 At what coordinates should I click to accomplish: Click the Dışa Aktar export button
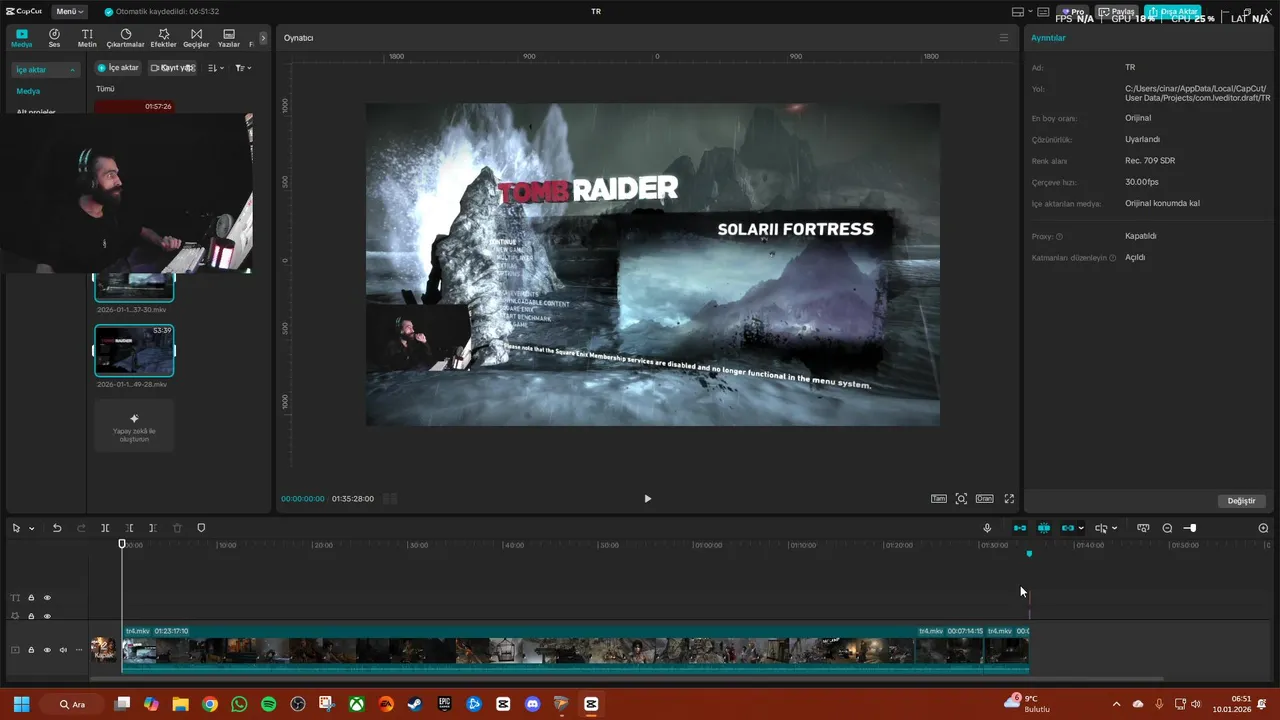(x=1172, y=12)
